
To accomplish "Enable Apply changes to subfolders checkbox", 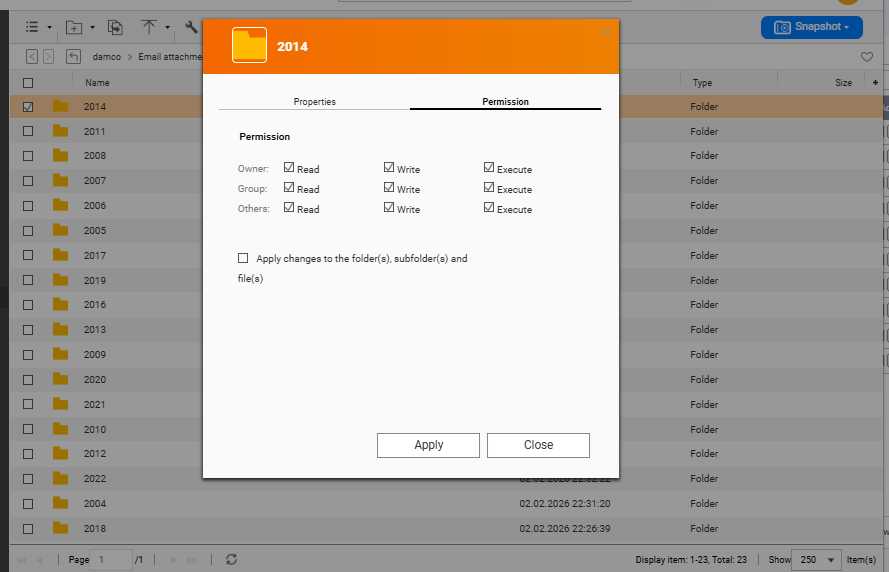I will 243,258.
